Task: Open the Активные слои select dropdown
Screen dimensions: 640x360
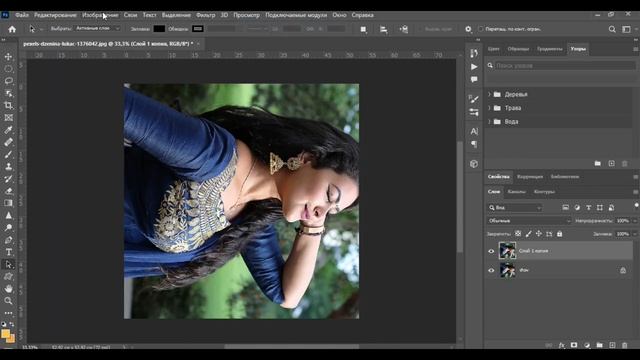Action: pyautogui.click(x=98, y=29)
